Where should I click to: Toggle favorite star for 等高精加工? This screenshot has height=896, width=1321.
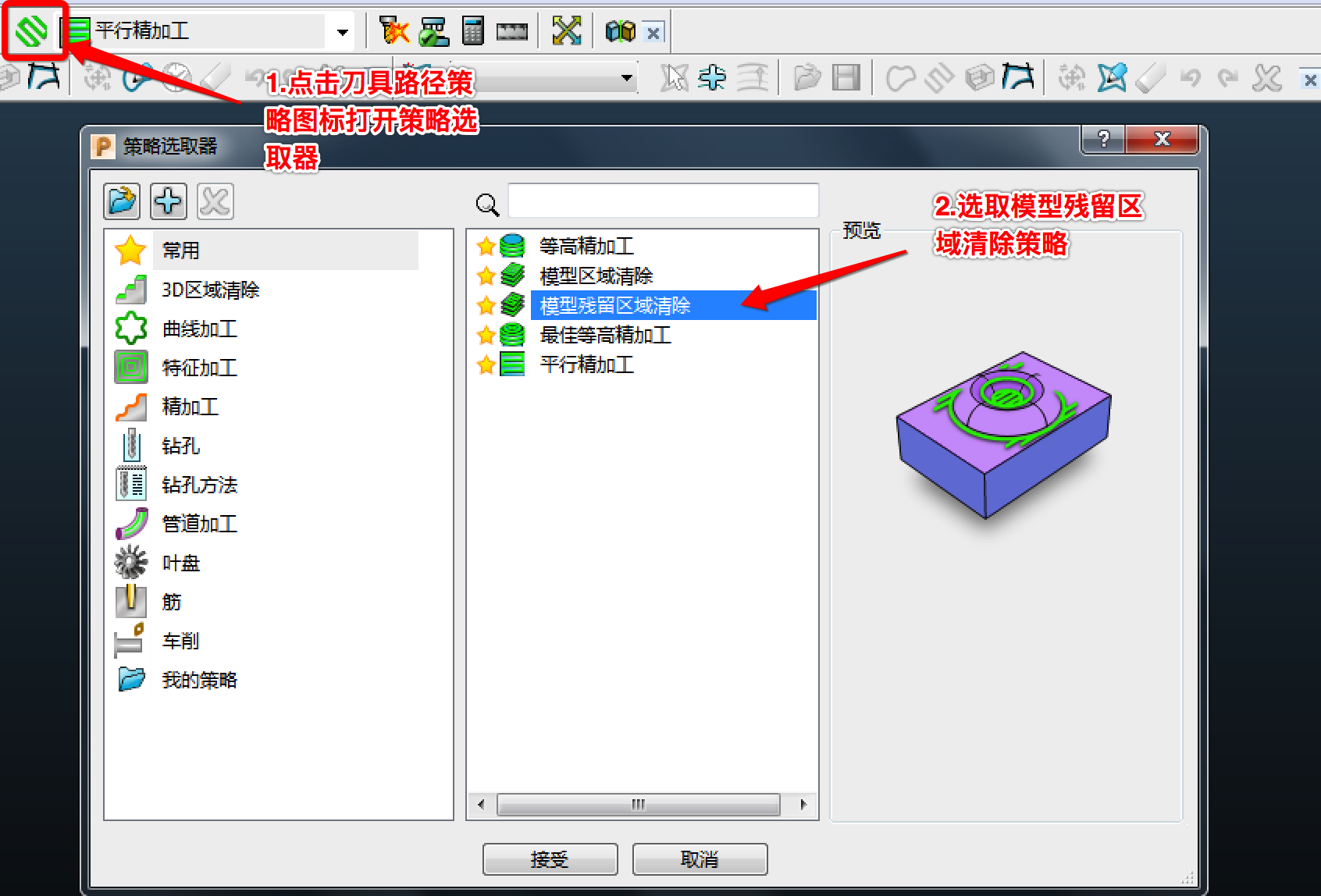[x=486, y=247]
